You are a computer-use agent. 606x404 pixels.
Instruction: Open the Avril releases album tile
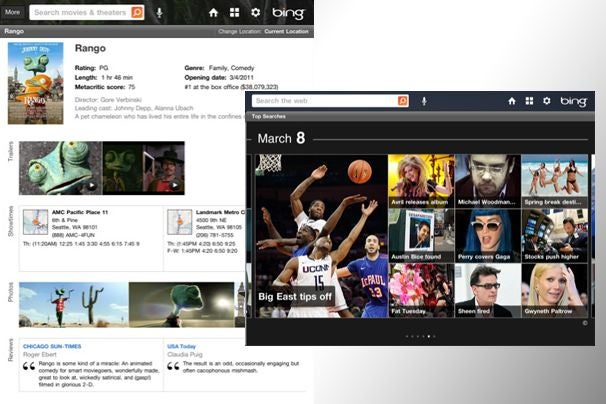click(421, 181)
